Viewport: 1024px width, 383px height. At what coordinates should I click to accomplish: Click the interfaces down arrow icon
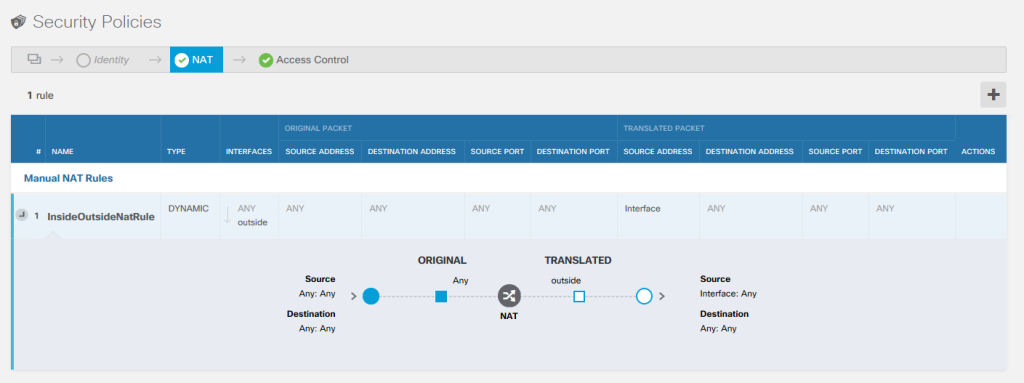coord(227,215)
